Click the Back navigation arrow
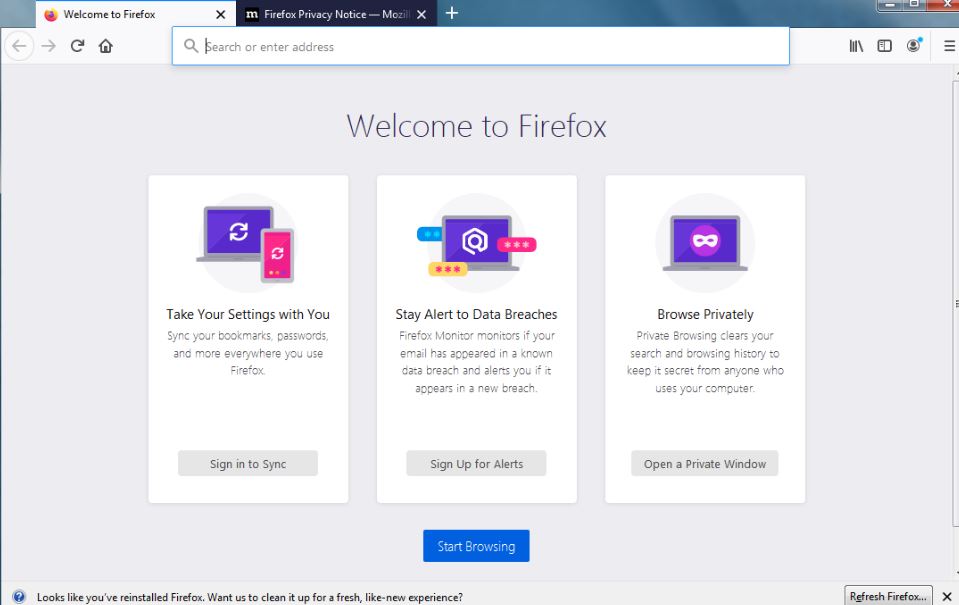The height and width of the screenshot is (605, 959). (18, 46)
